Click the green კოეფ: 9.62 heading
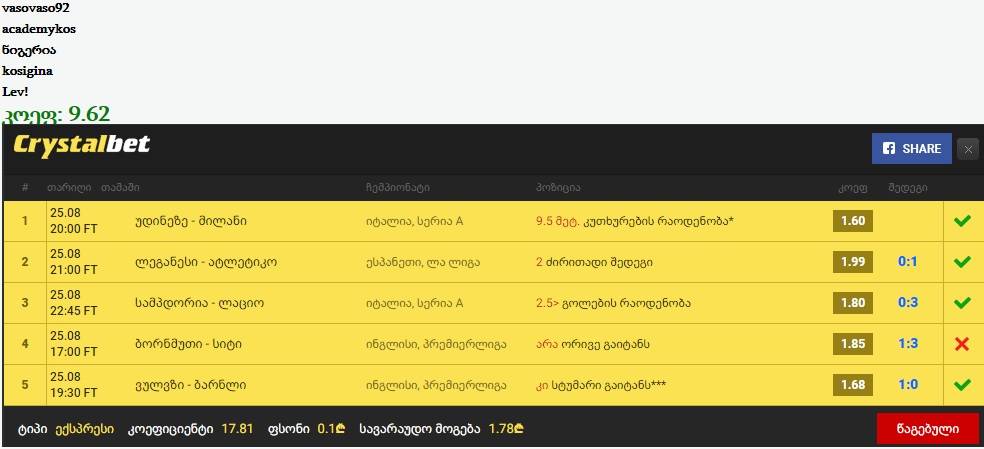Image resolution: width=984 pixels, height=449 pixels. (56, 114)
